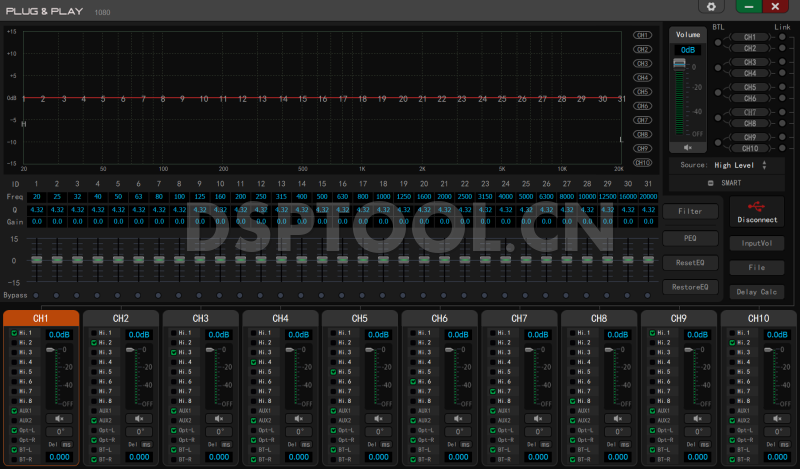
Task: Mute the master Volume speaker icon
Action: 688,146
